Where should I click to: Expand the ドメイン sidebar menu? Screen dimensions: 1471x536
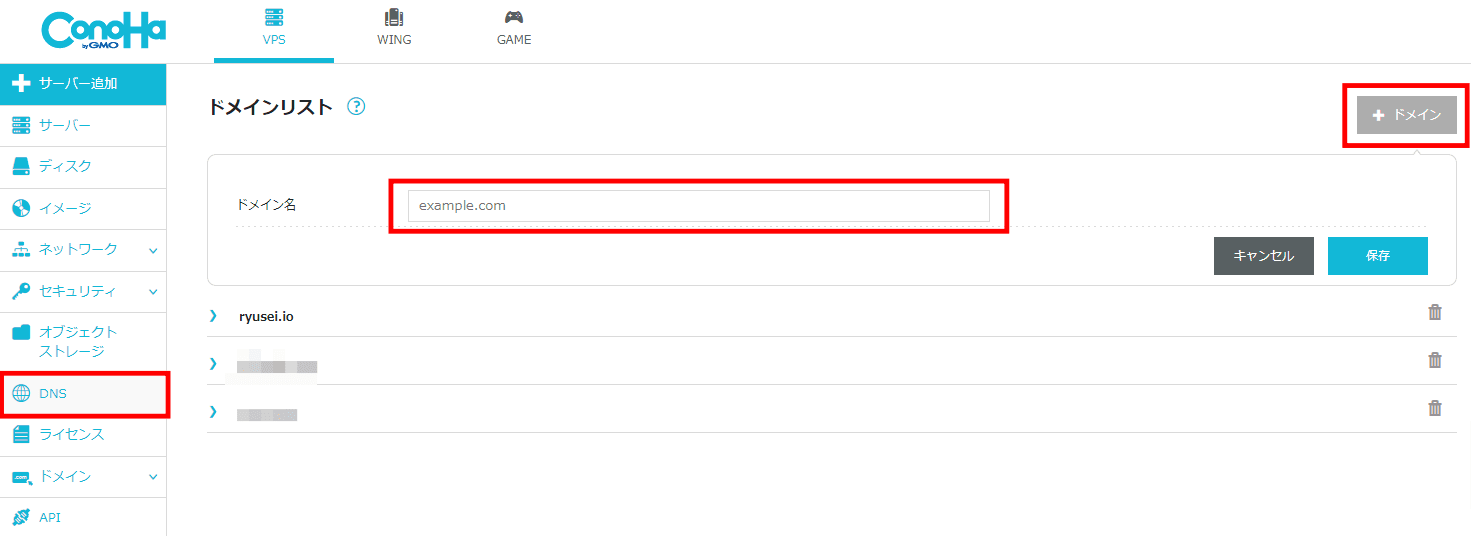pos(83,476)
